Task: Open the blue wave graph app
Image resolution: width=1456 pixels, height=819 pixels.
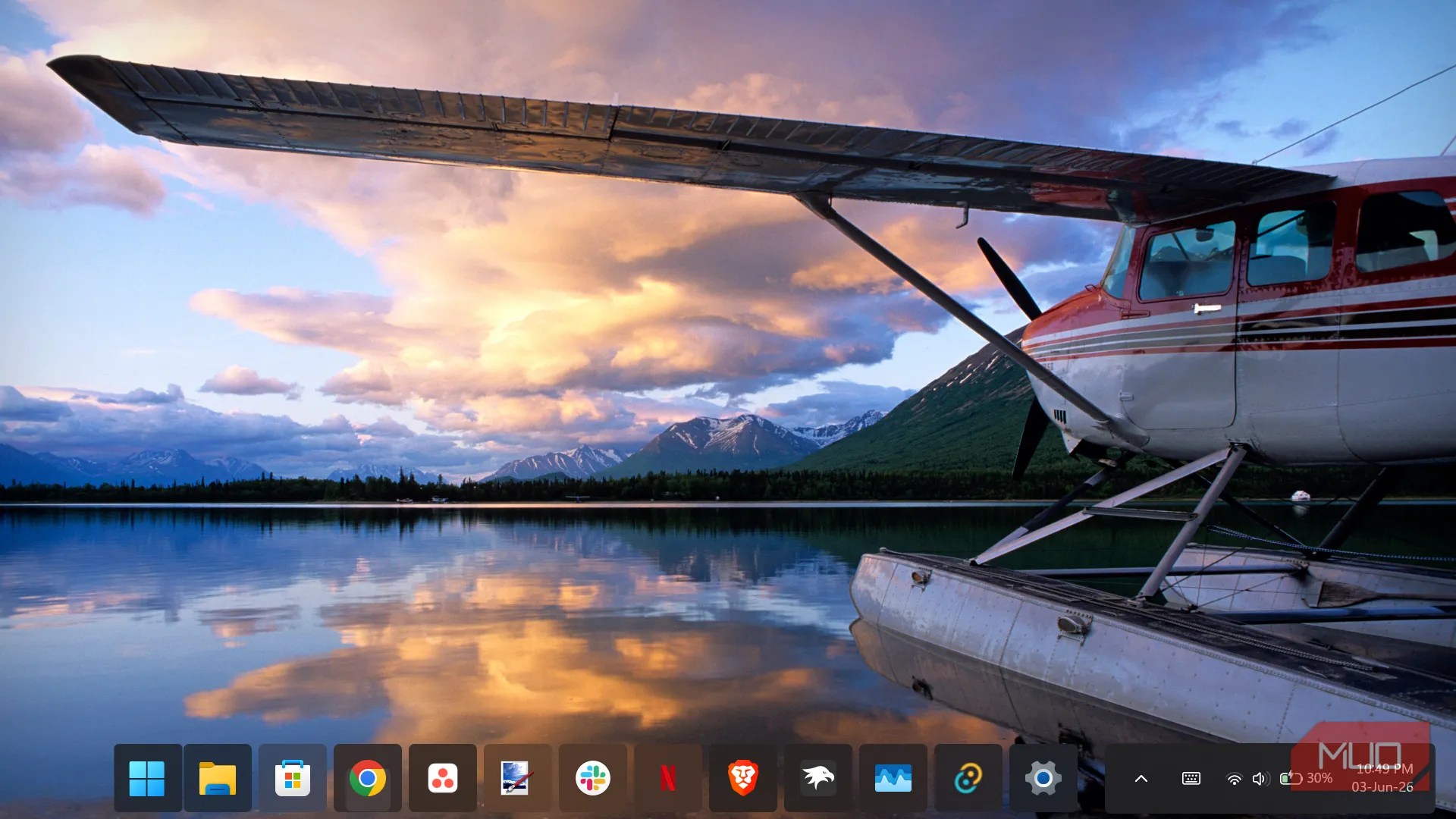Action: click(893, 778)
